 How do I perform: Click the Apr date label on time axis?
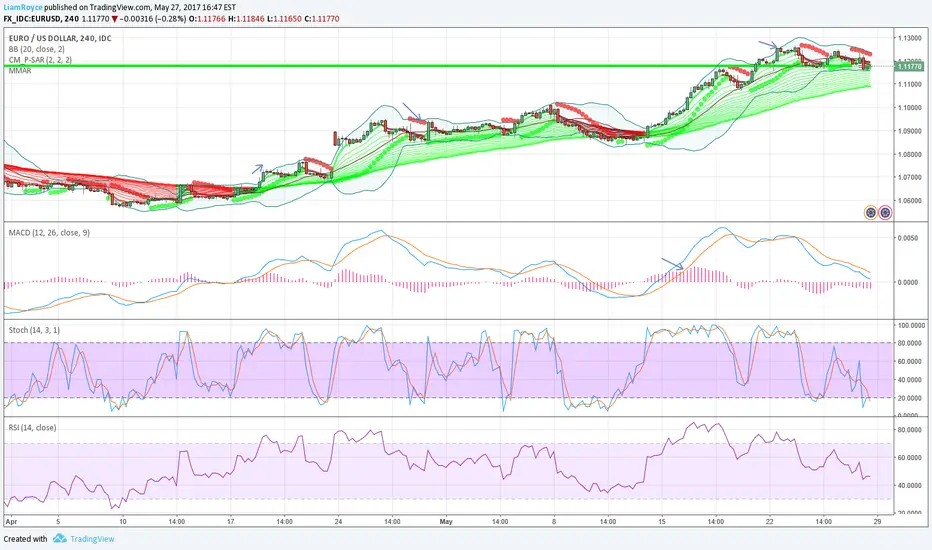(x=11, y=521)
